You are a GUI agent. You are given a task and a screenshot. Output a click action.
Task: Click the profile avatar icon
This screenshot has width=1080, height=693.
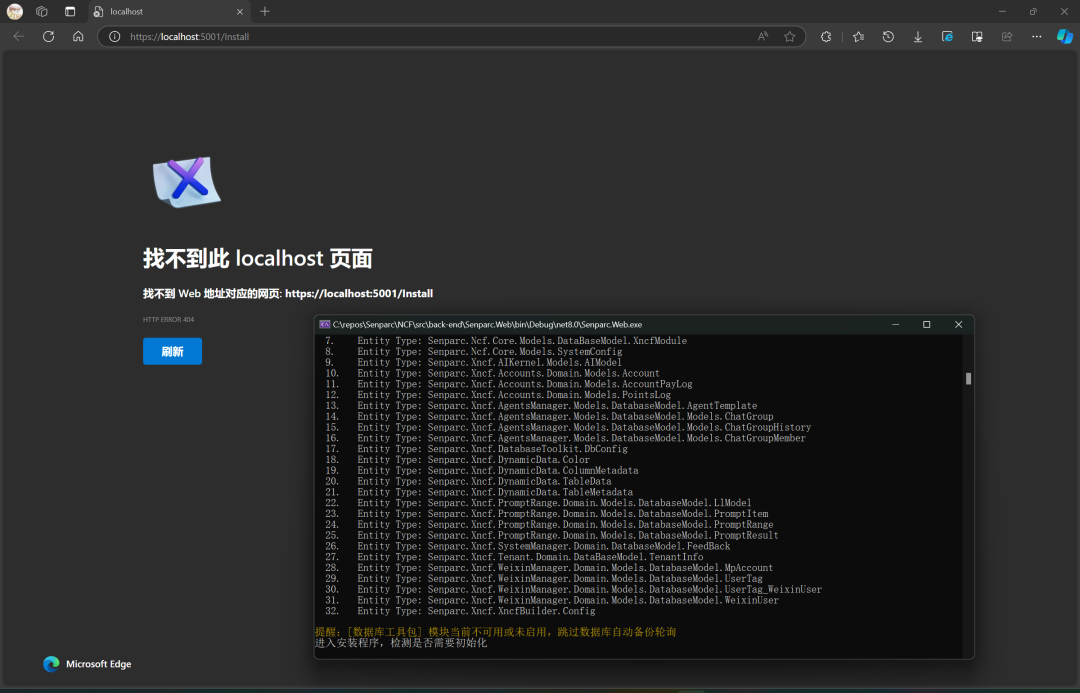[x=14, y=12]
